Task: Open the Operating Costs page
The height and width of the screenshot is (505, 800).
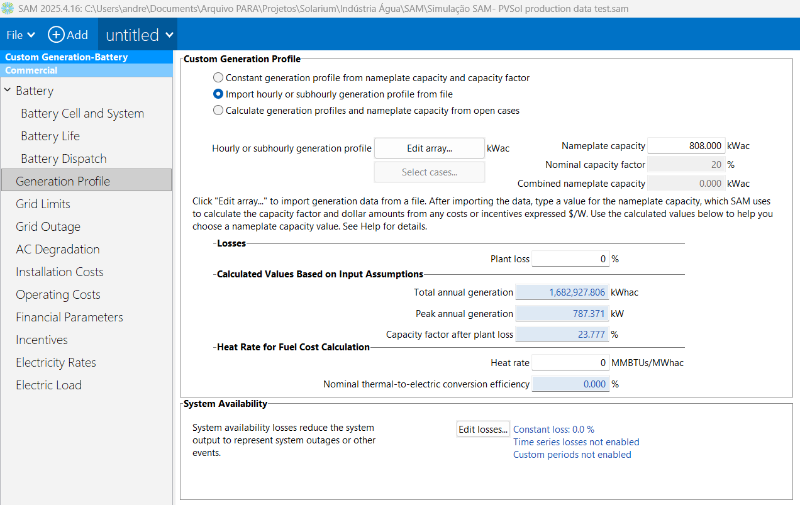Action: [x=58, y=294]
